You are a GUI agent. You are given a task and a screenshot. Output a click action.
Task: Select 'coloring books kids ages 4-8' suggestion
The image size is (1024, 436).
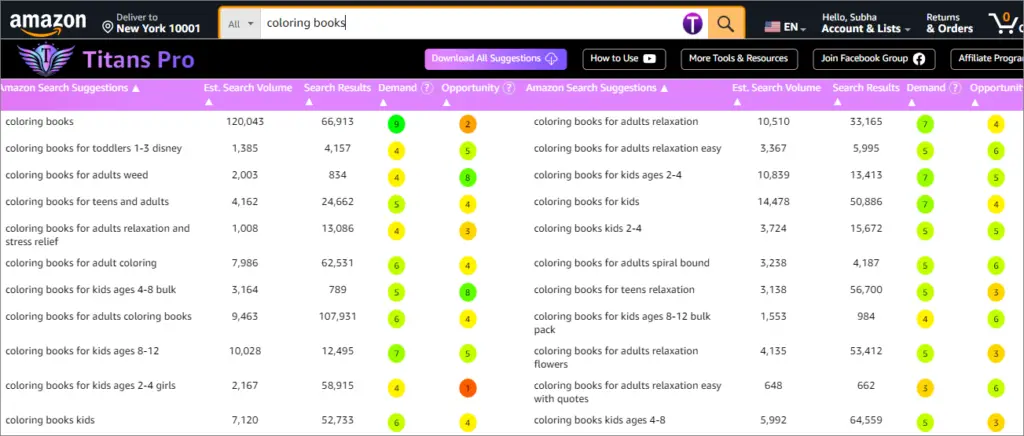600,420
